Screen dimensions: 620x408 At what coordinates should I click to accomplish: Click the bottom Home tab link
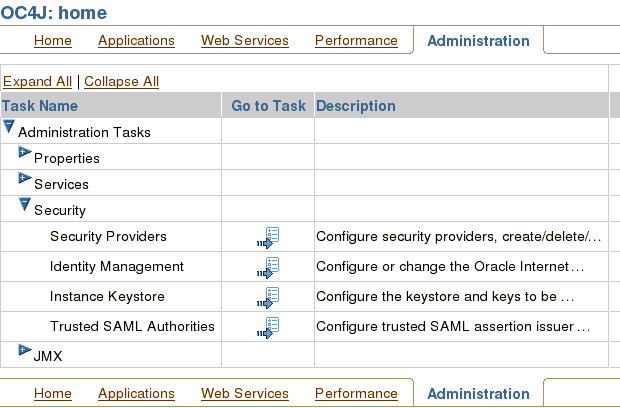pyautogui.click(x=53, y=394)
